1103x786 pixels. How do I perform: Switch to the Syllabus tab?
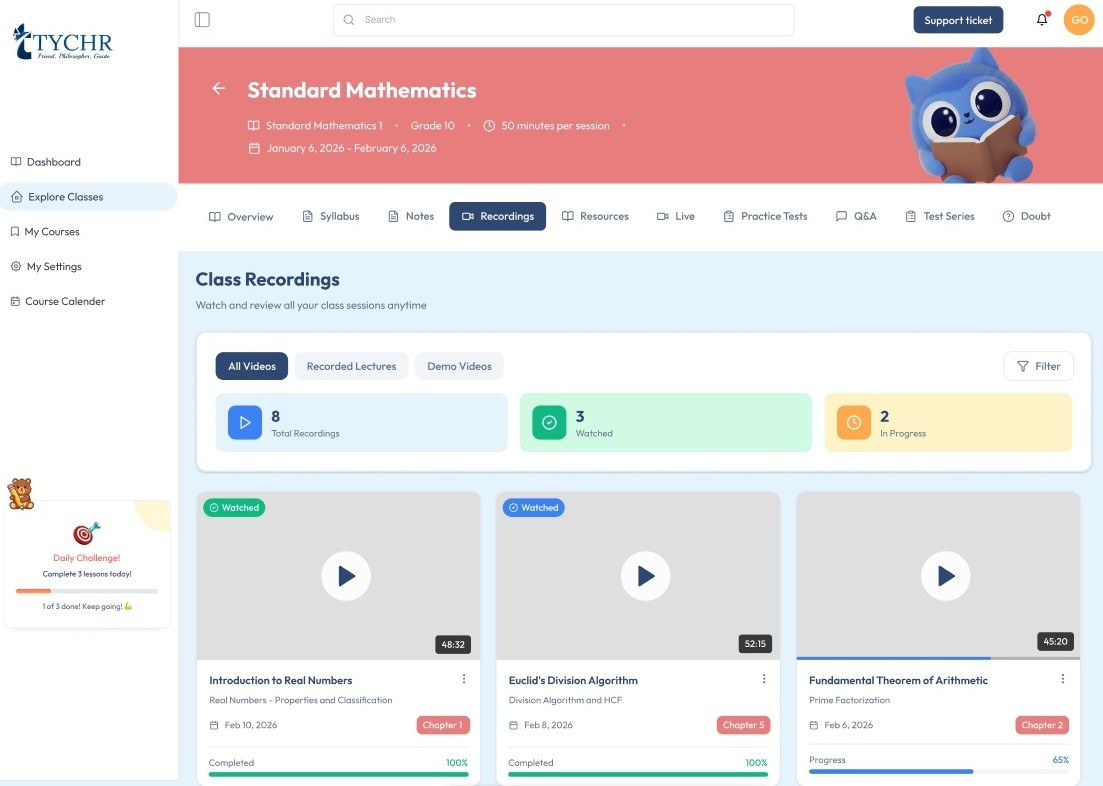click(x=330, y=216)
